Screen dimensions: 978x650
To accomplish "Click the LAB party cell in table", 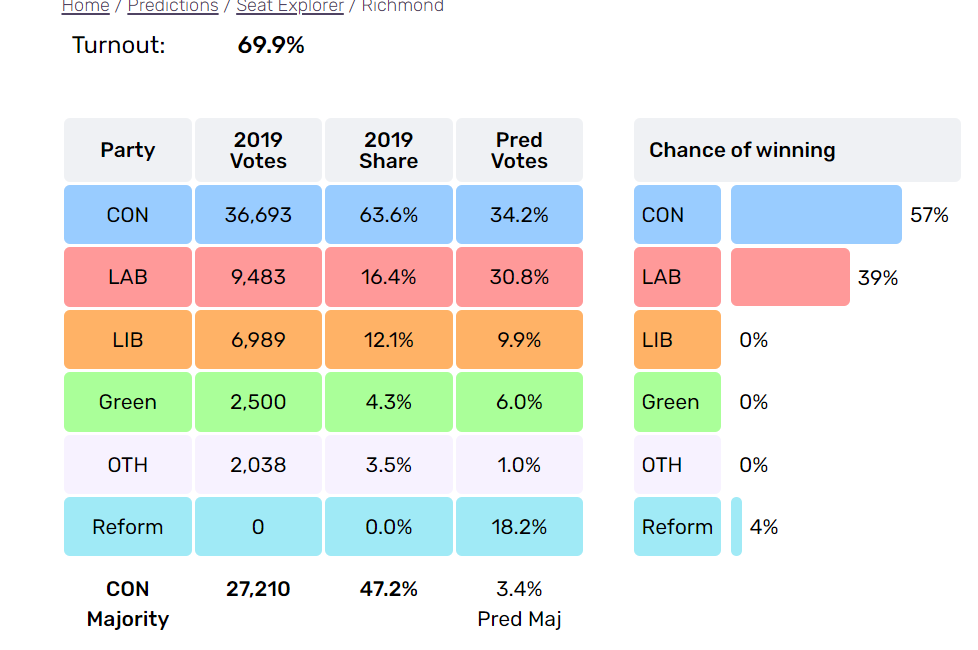I will [128, 277].
